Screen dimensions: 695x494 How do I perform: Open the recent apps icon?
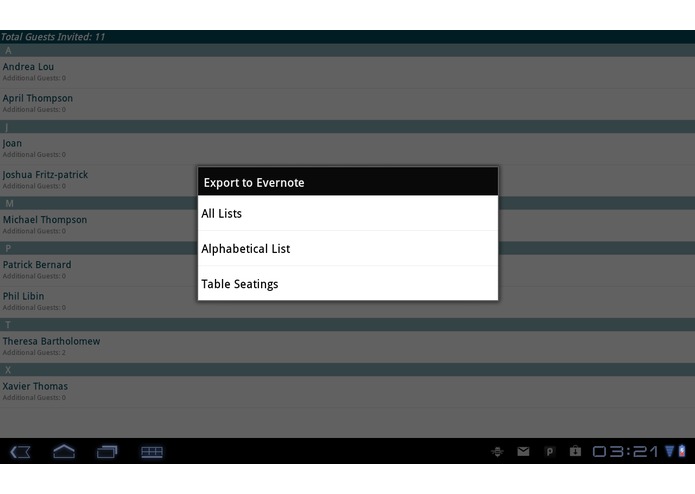coord(107,451)
